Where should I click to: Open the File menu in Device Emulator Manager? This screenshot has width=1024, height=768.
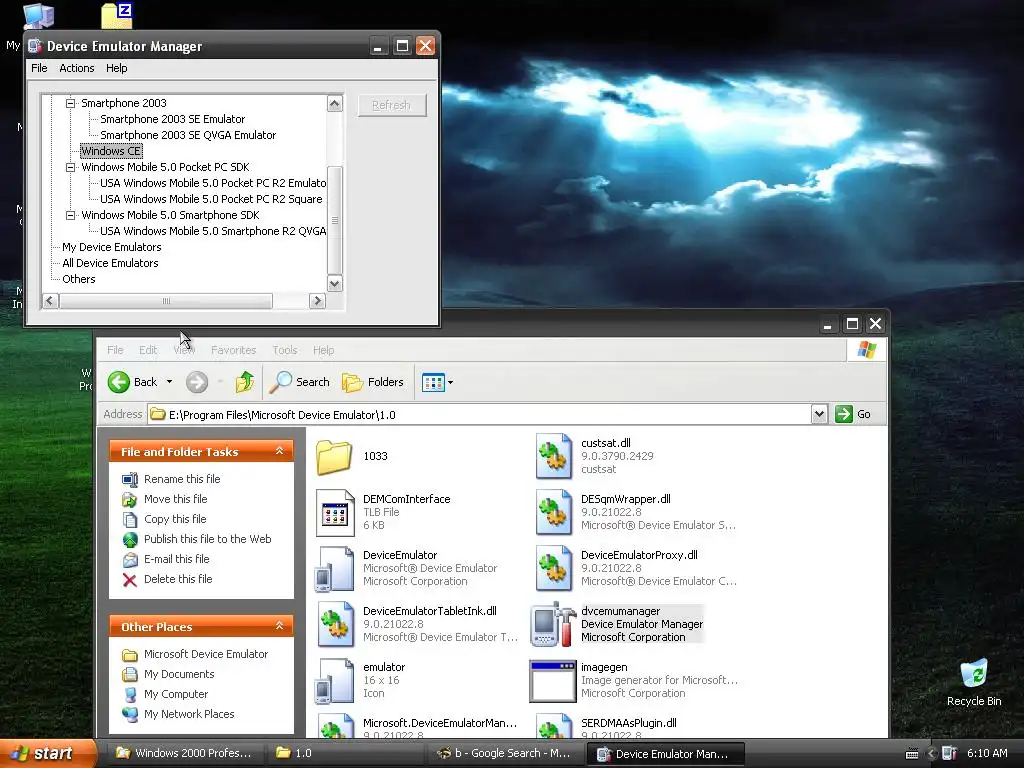coord(39,68)
